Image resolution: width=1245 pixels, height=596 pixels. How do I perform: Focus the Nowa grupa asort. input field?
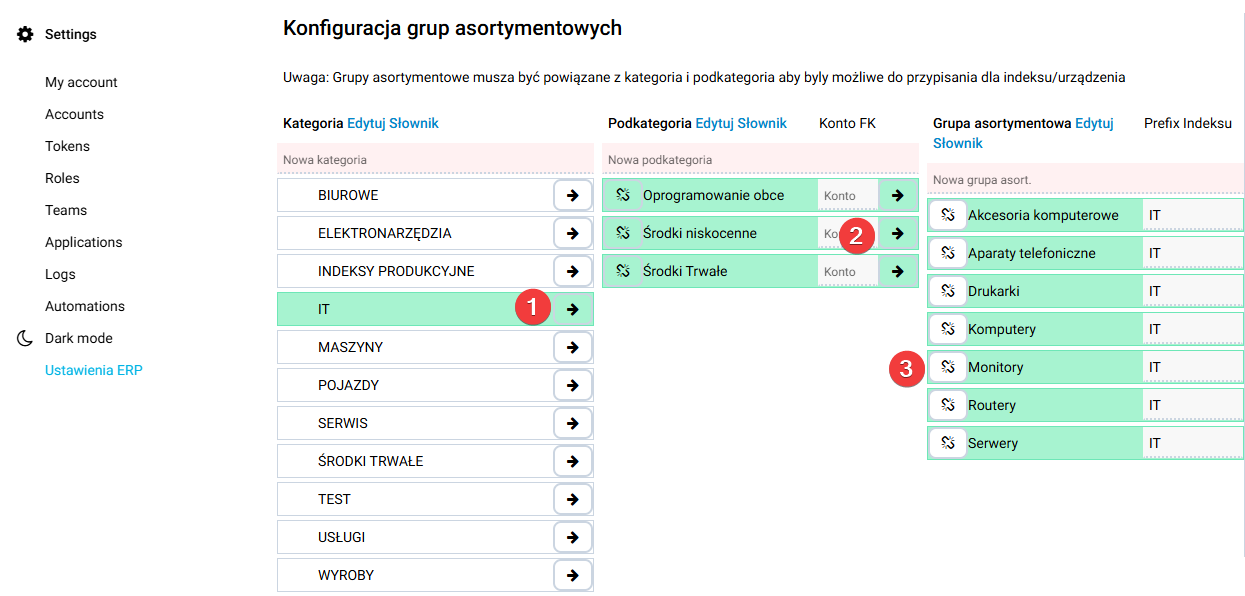1085,180
